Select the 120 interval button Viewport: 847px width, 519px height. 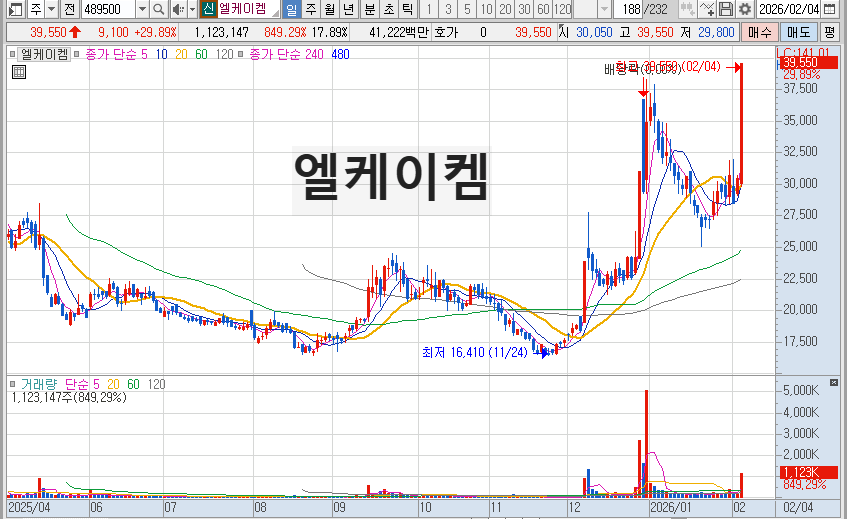562,9
